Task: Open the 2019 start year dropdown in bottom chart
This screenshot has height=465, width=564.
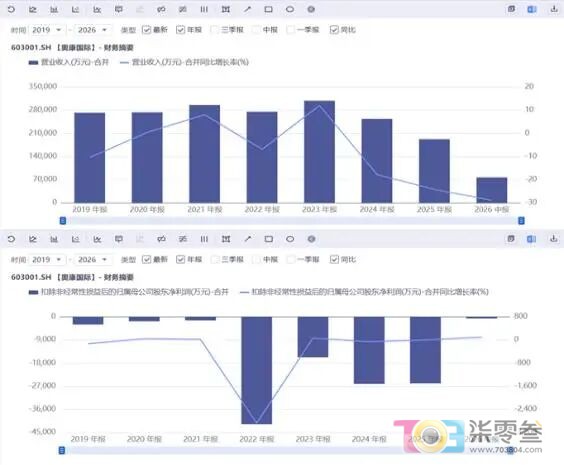Action: (47, 259)
